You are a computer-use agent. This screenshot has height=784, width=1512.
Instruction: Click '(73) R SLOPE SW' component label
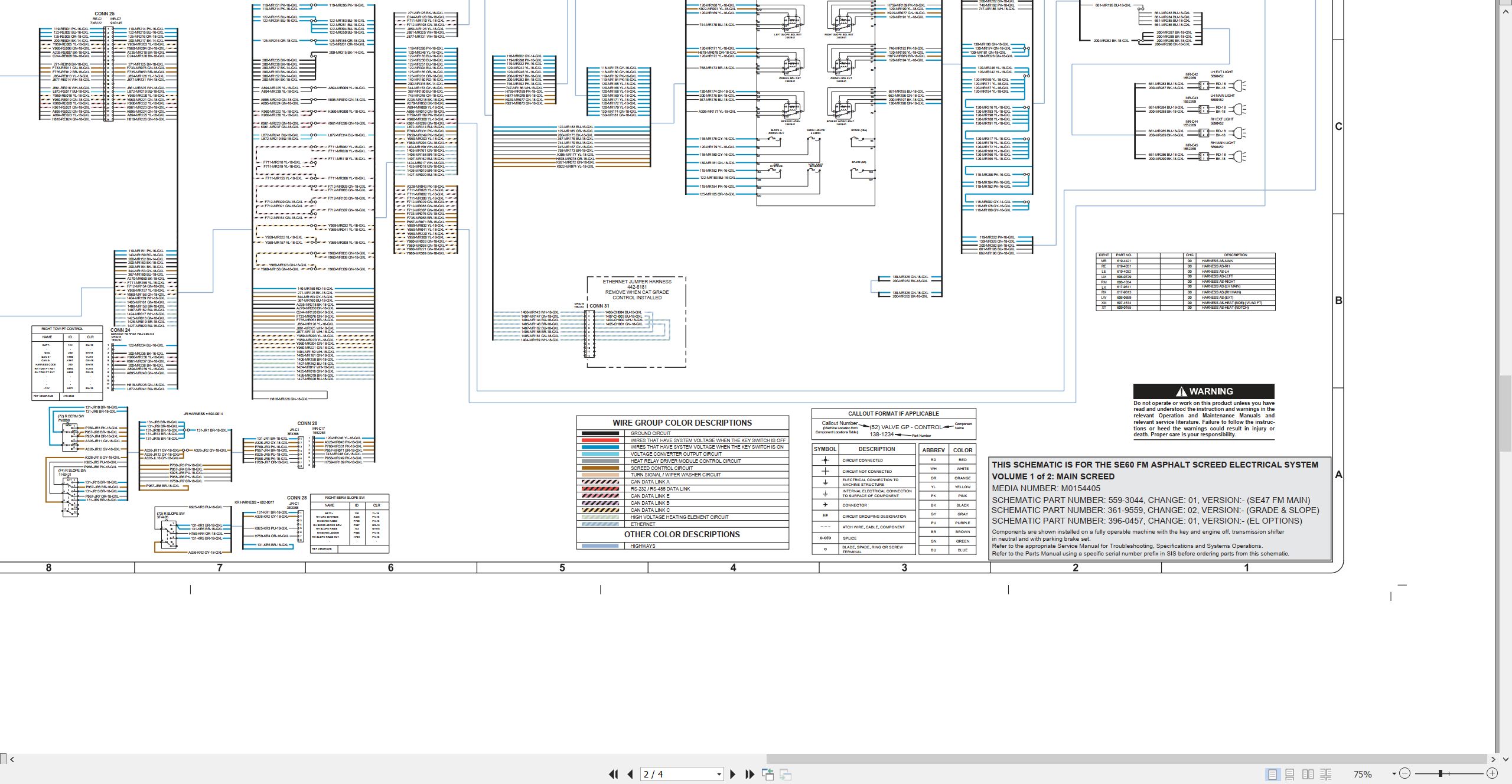(170, 514)
